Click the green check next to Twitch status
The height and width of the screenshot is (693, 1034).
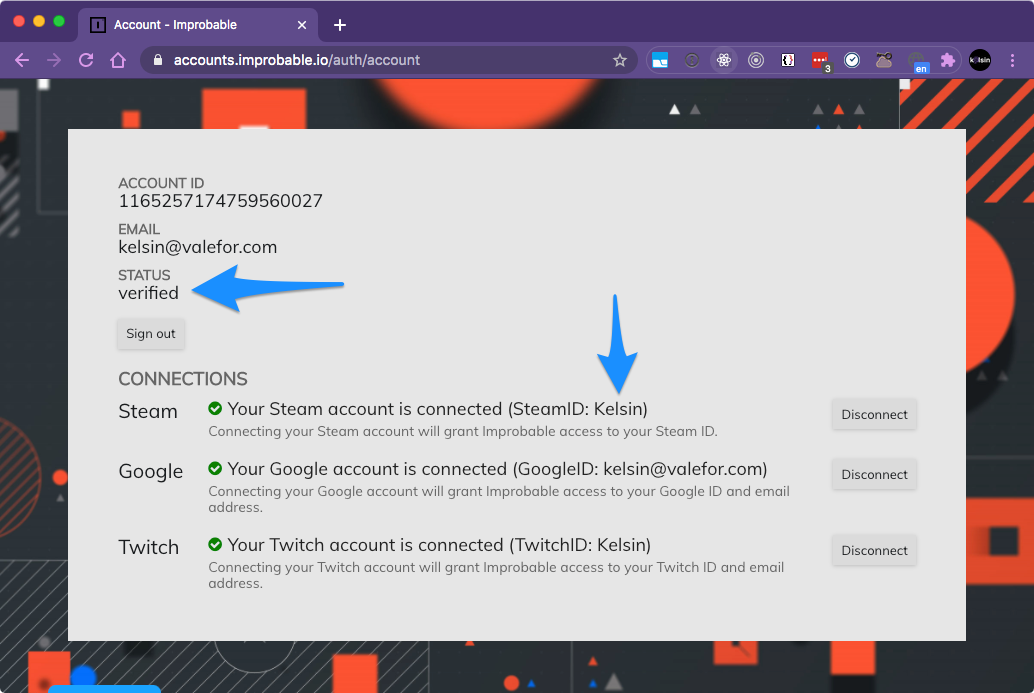215,544
